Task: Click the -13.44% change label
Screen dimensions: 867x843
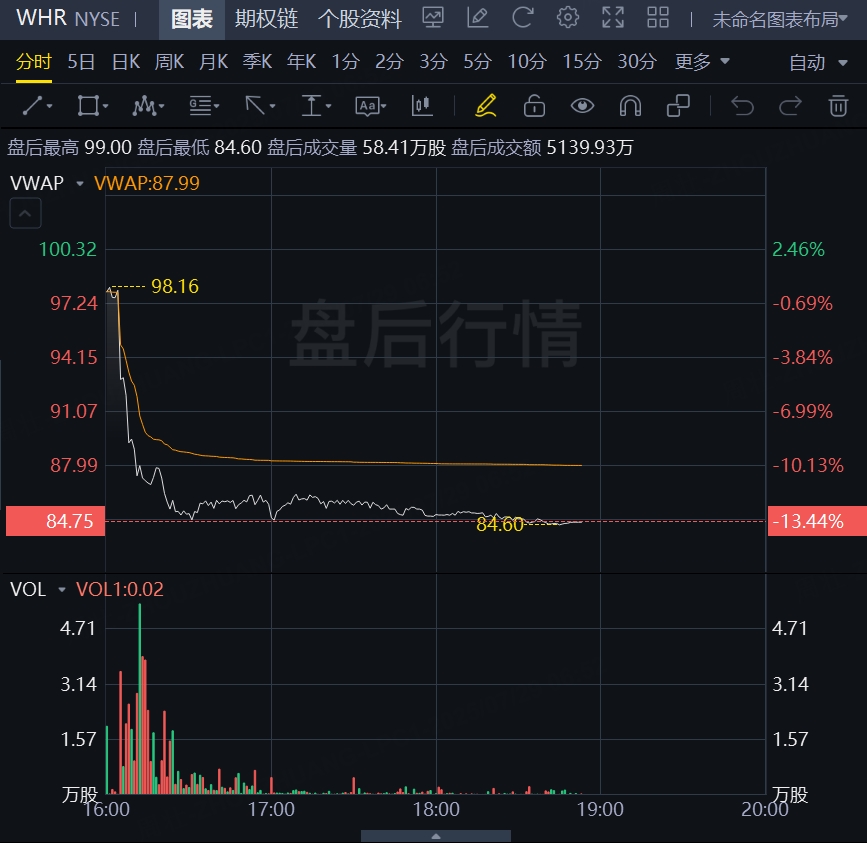Action: tap(817, 521)
